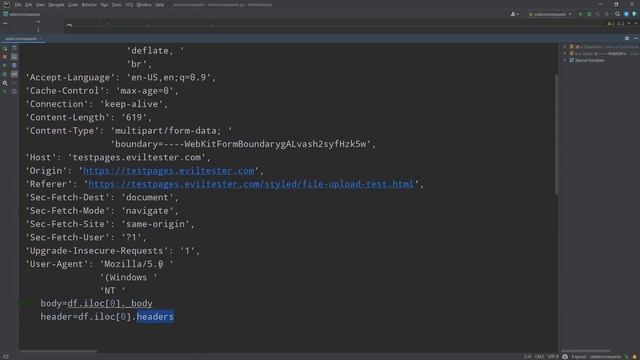Viewport: 640px width, 360px height.
Task: Open the Run menu
Action: click(x=104, y=5)
